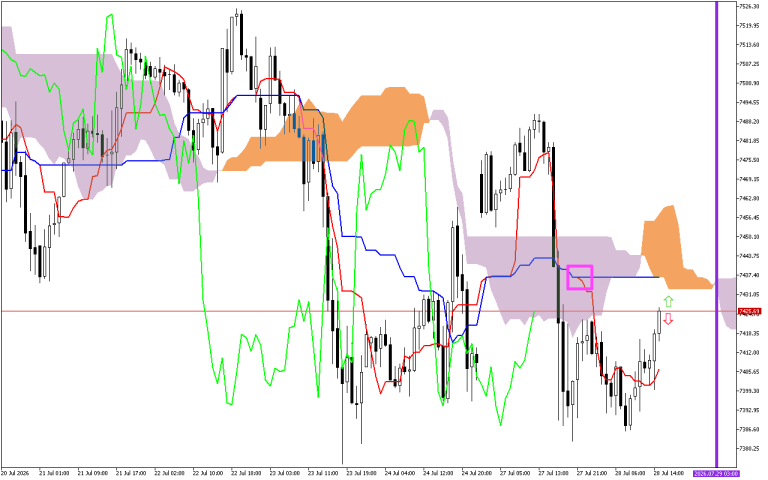Click the 27 Jul 05:00 time axis label
This screenshot has width=768, height=480.
pyautogui.click(x=515, y=474)
